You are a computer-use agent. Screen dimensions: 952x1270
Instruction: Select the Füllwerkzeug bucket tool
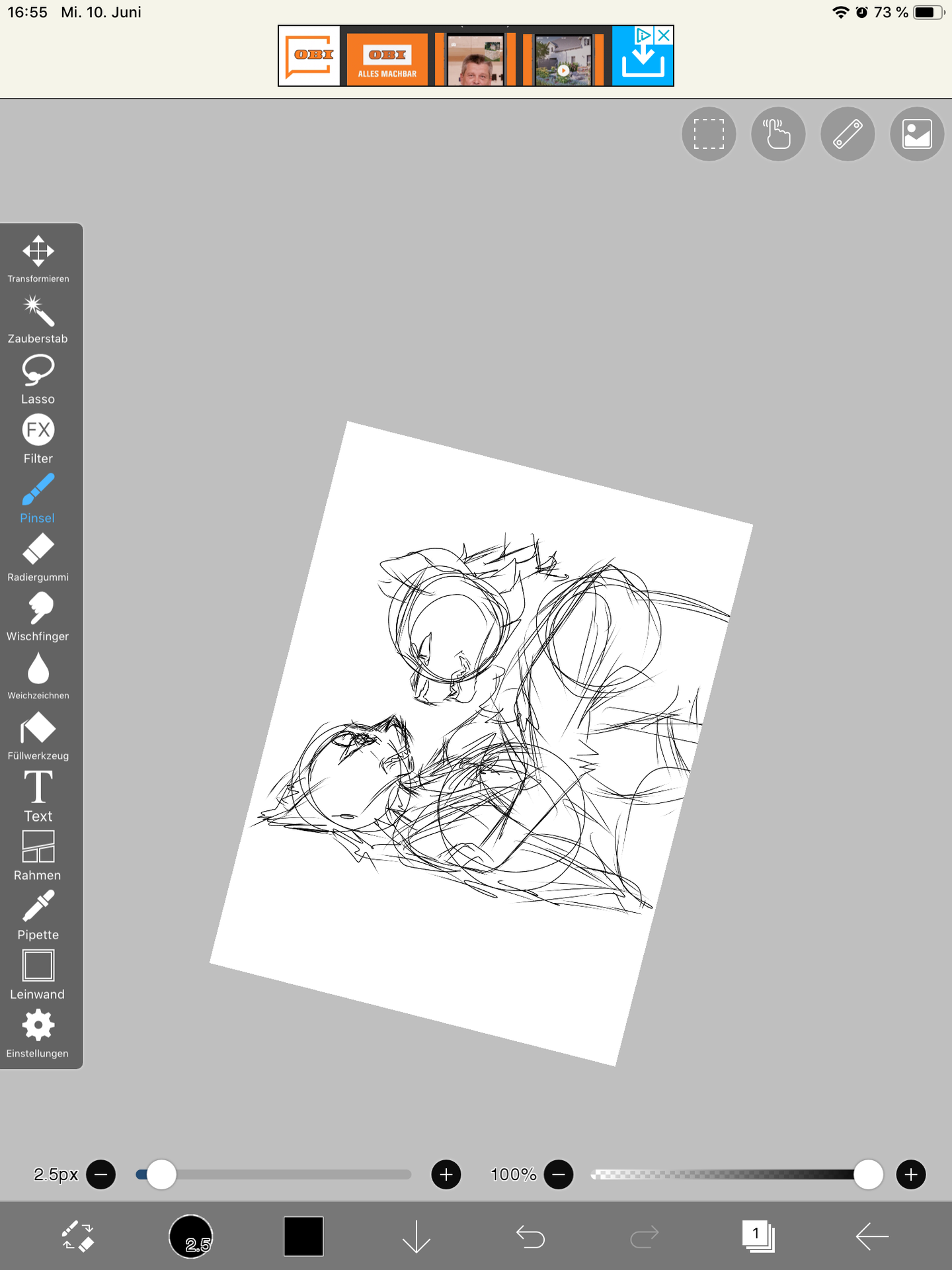pyautogui.click(x=38, y=736)
